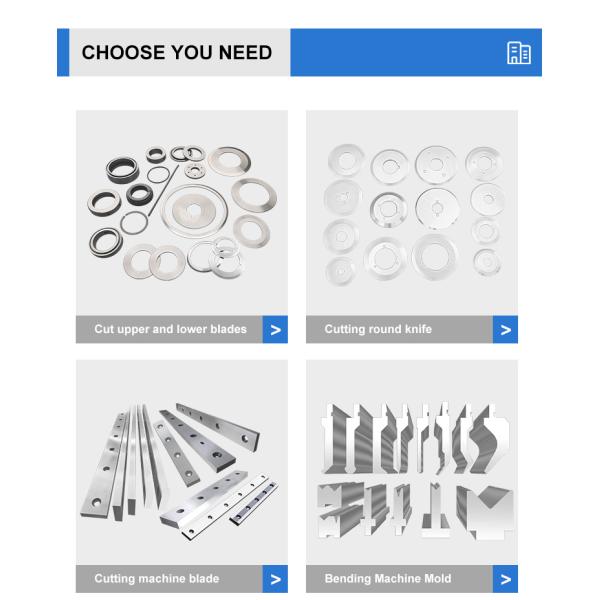Open the Cutting round knife category link
Screen dimensions: 600x600
click(x=378, y=329)
